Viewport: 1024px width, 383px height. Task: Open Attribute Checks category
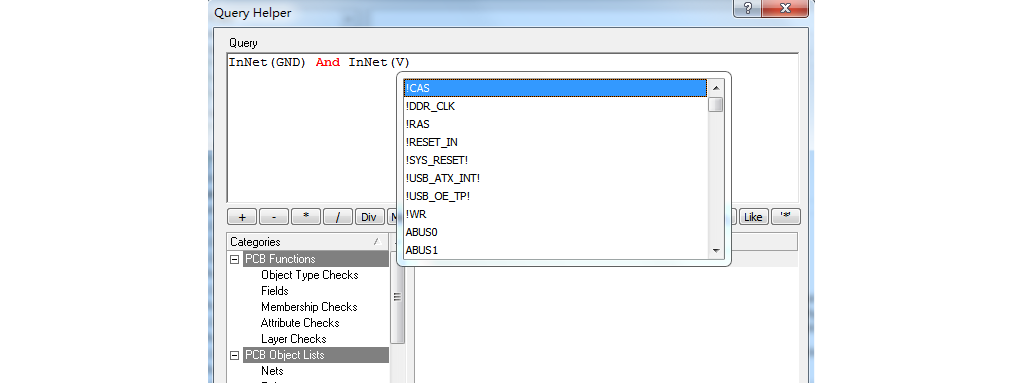(x=300, y=323)
